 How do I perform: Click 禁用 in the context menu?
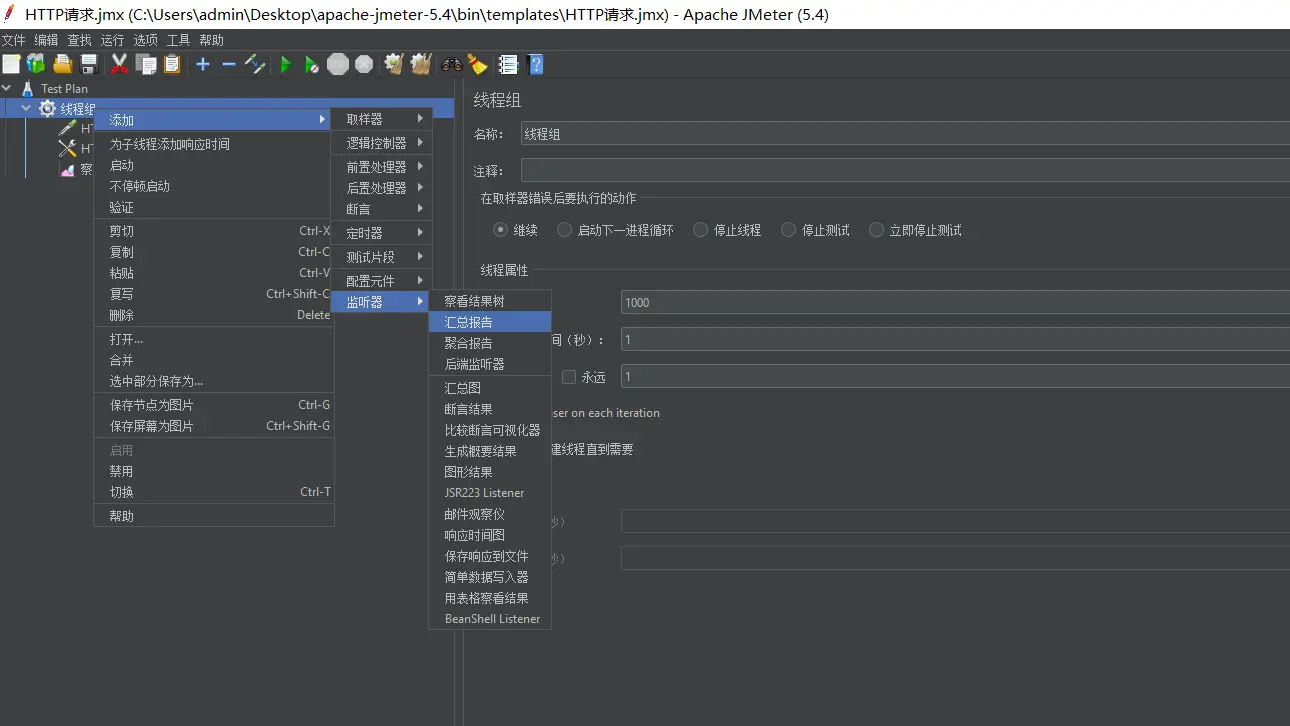[x=121, y=471]
